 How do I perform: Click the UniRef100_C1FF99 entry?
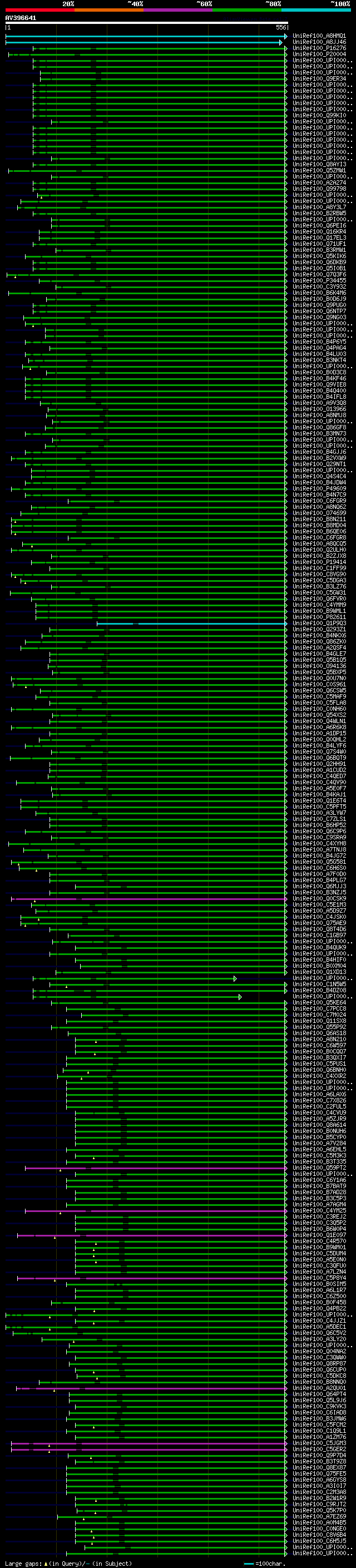[x=319, y=568]
